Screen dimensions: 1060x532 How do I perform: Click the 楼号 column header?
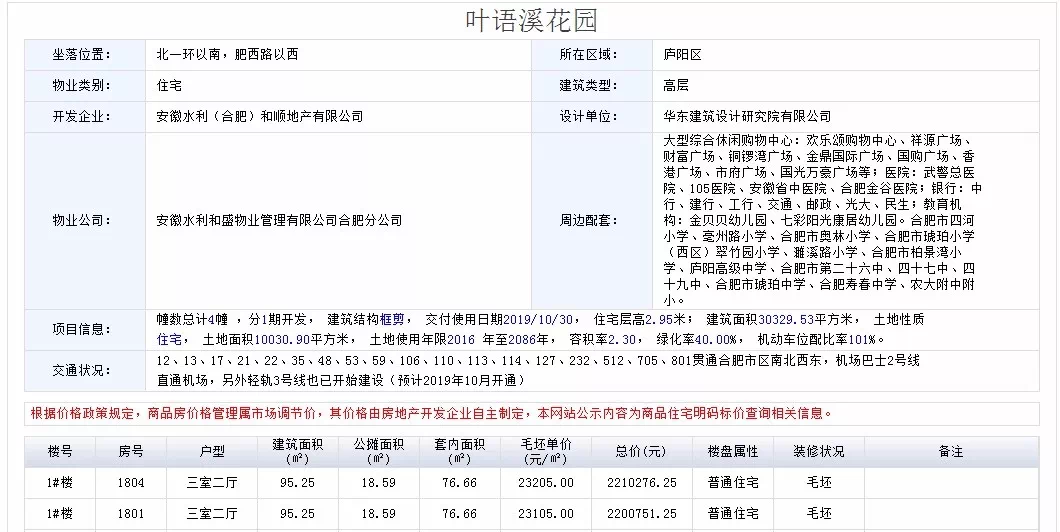[x=60, y=452]
